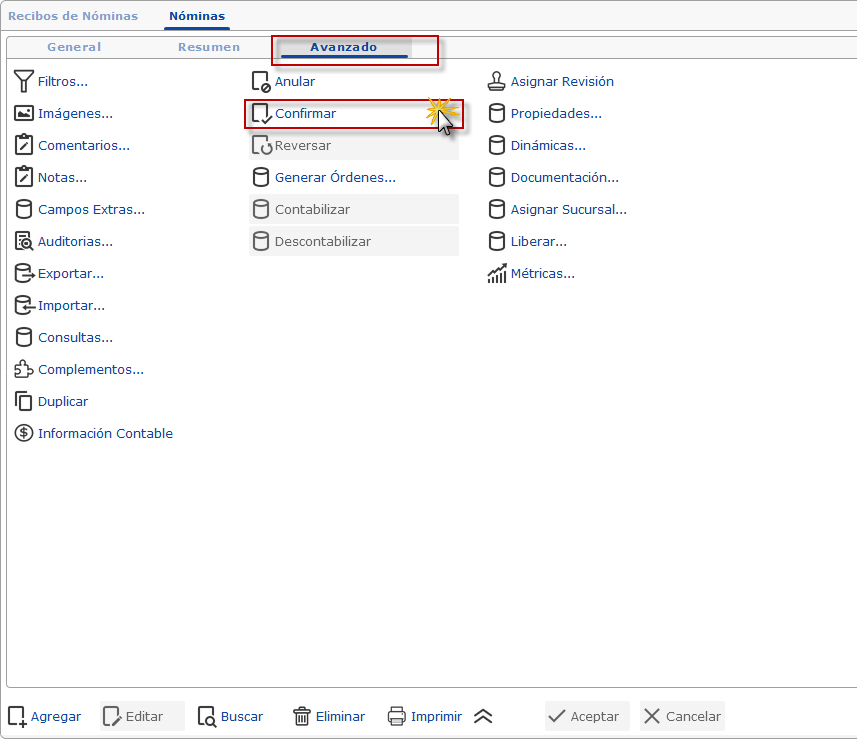Screen dimensions: 857x740
Task: Switch to the General tab
Action: pyautogui.click(x=74, y=47)
